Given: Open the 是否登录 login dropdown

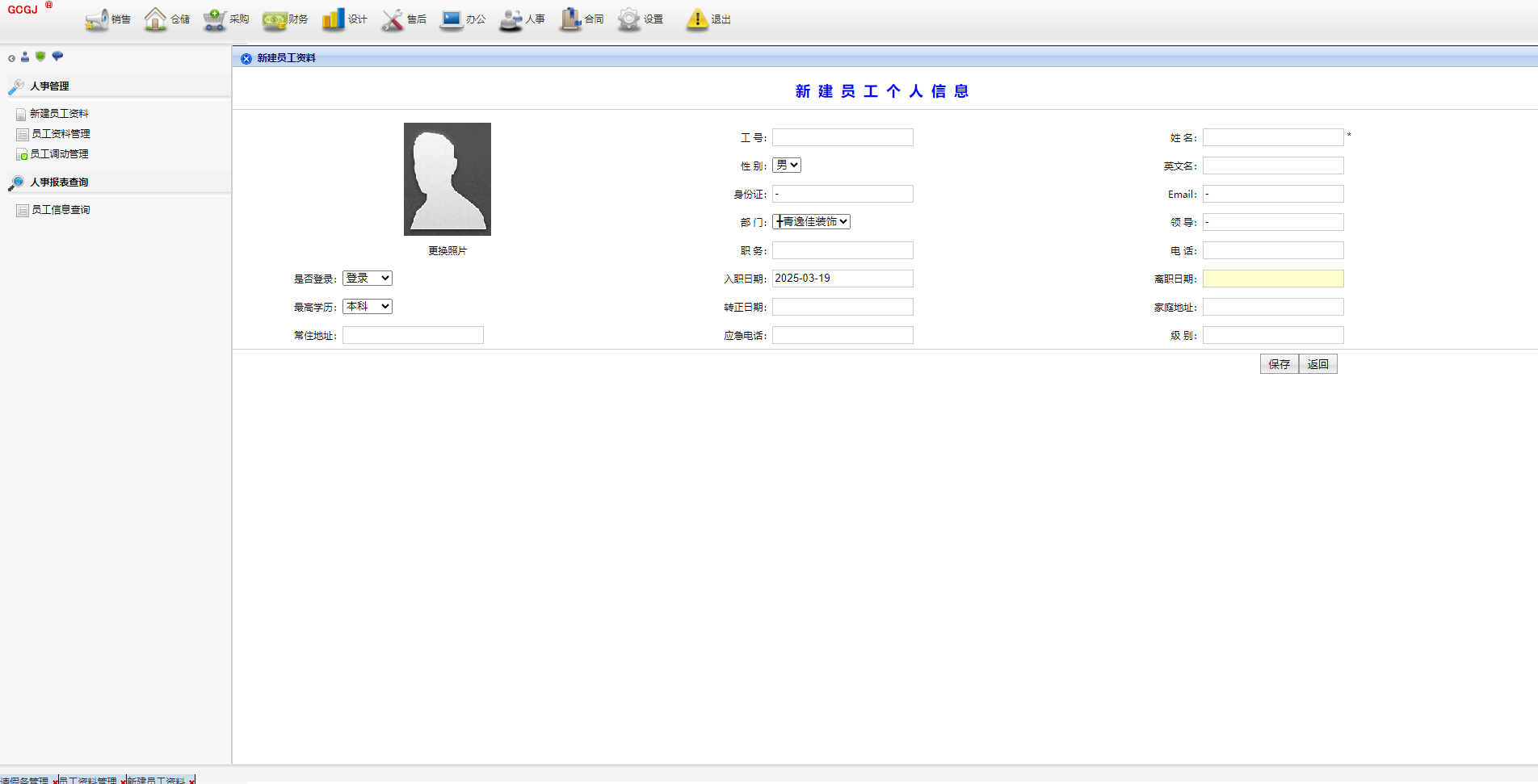Looking at the screenshot, I should coord(368,279).
